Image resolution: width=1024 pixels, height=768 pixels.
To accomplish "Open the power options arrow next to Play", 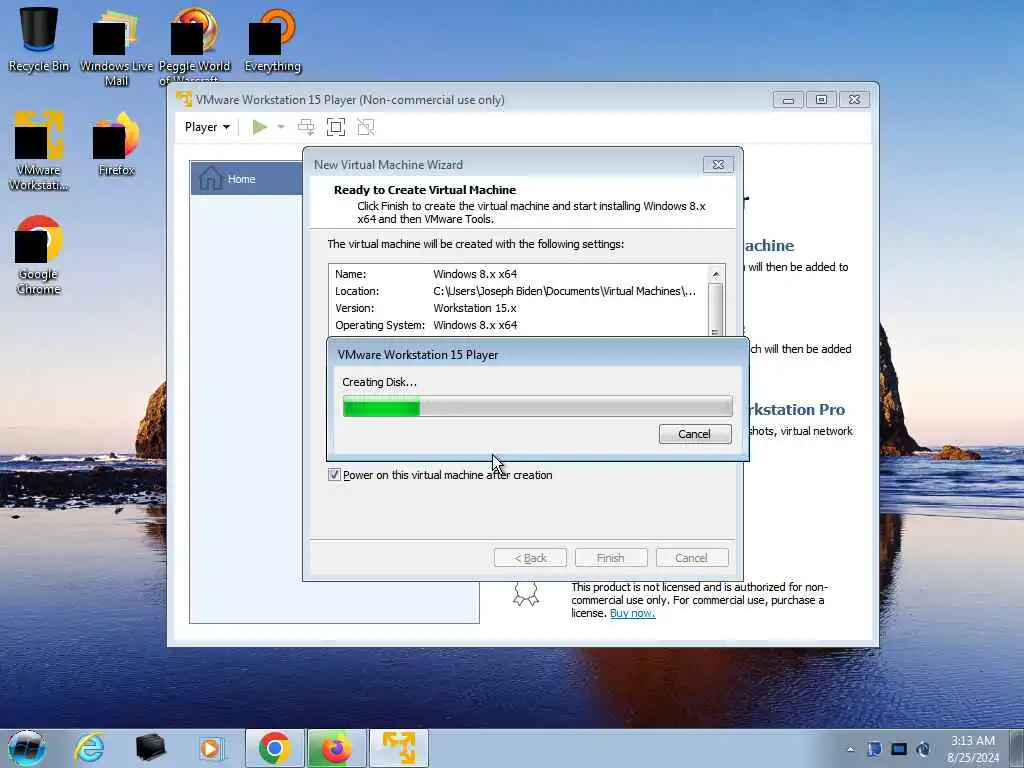I will [x=281, y=127].
